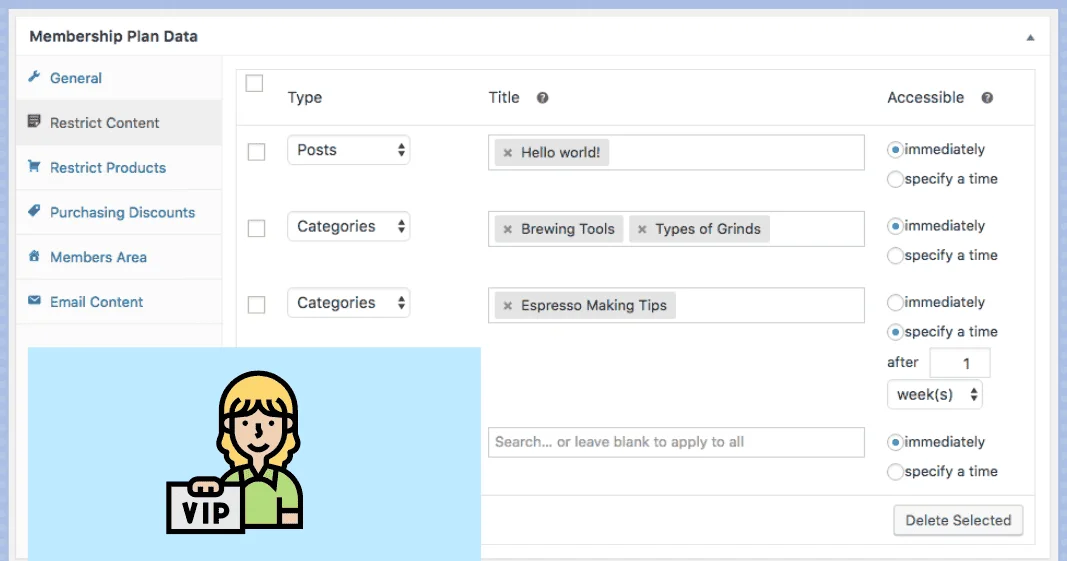Click the envelope icon beside Email Content

(x=34, y=300)
